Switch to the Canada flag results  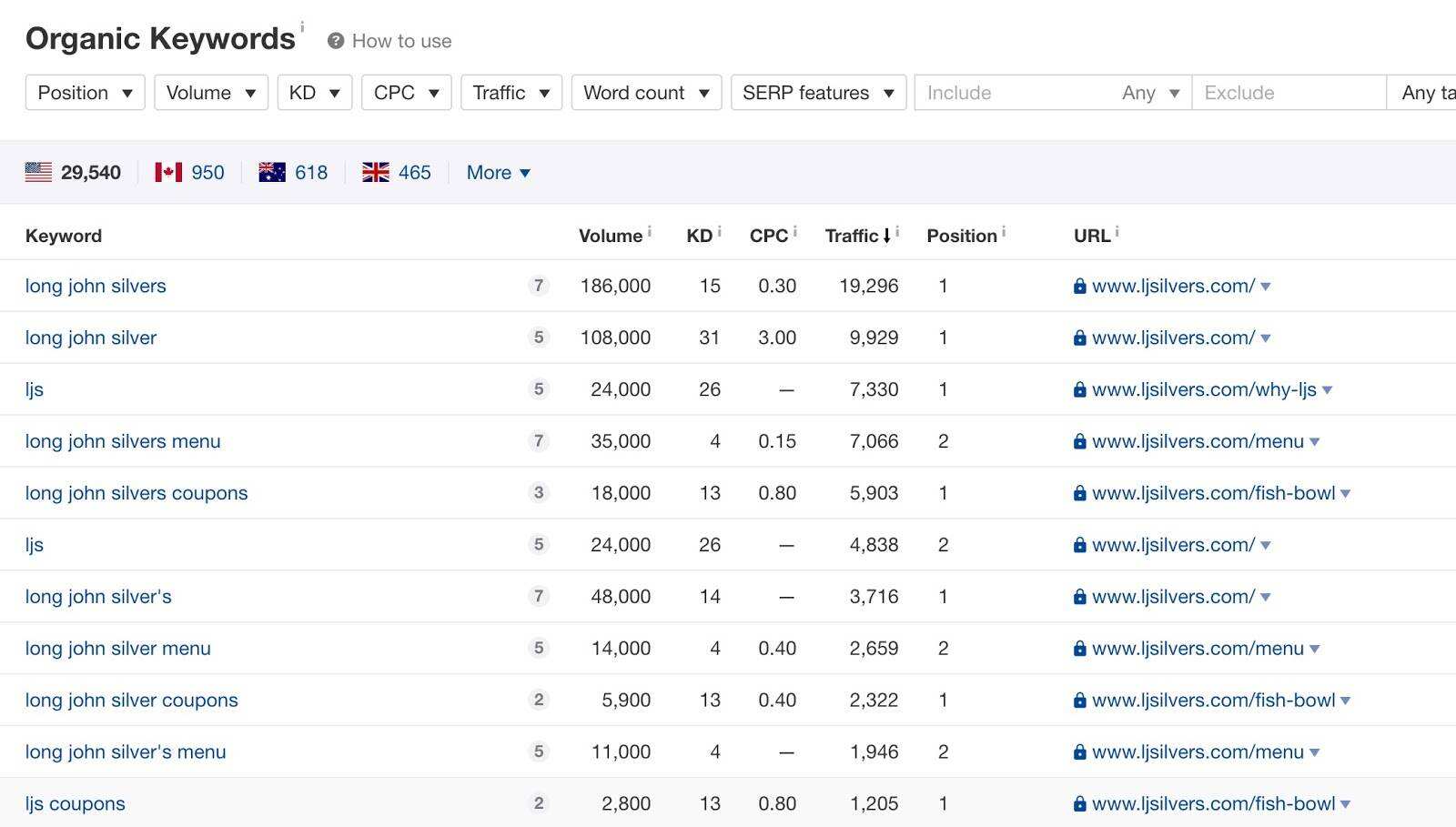pyautogui.click(x=168, y=172)
